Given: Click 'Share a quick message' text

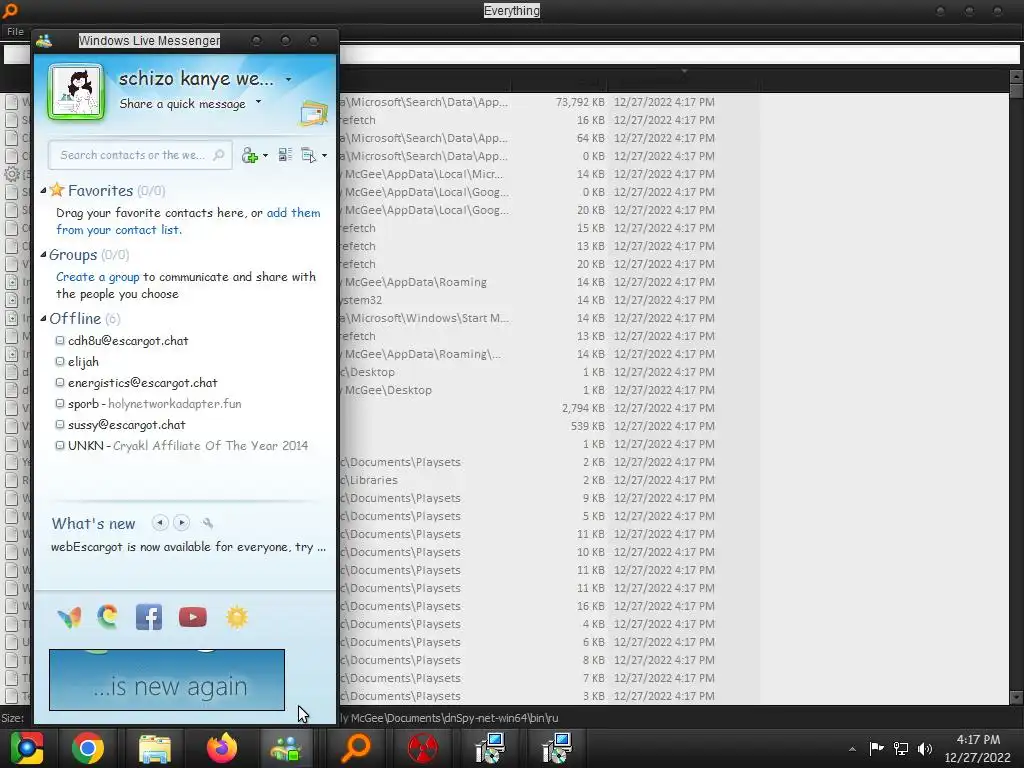Looking at the screenshot, I should click(x=182, y=104).
